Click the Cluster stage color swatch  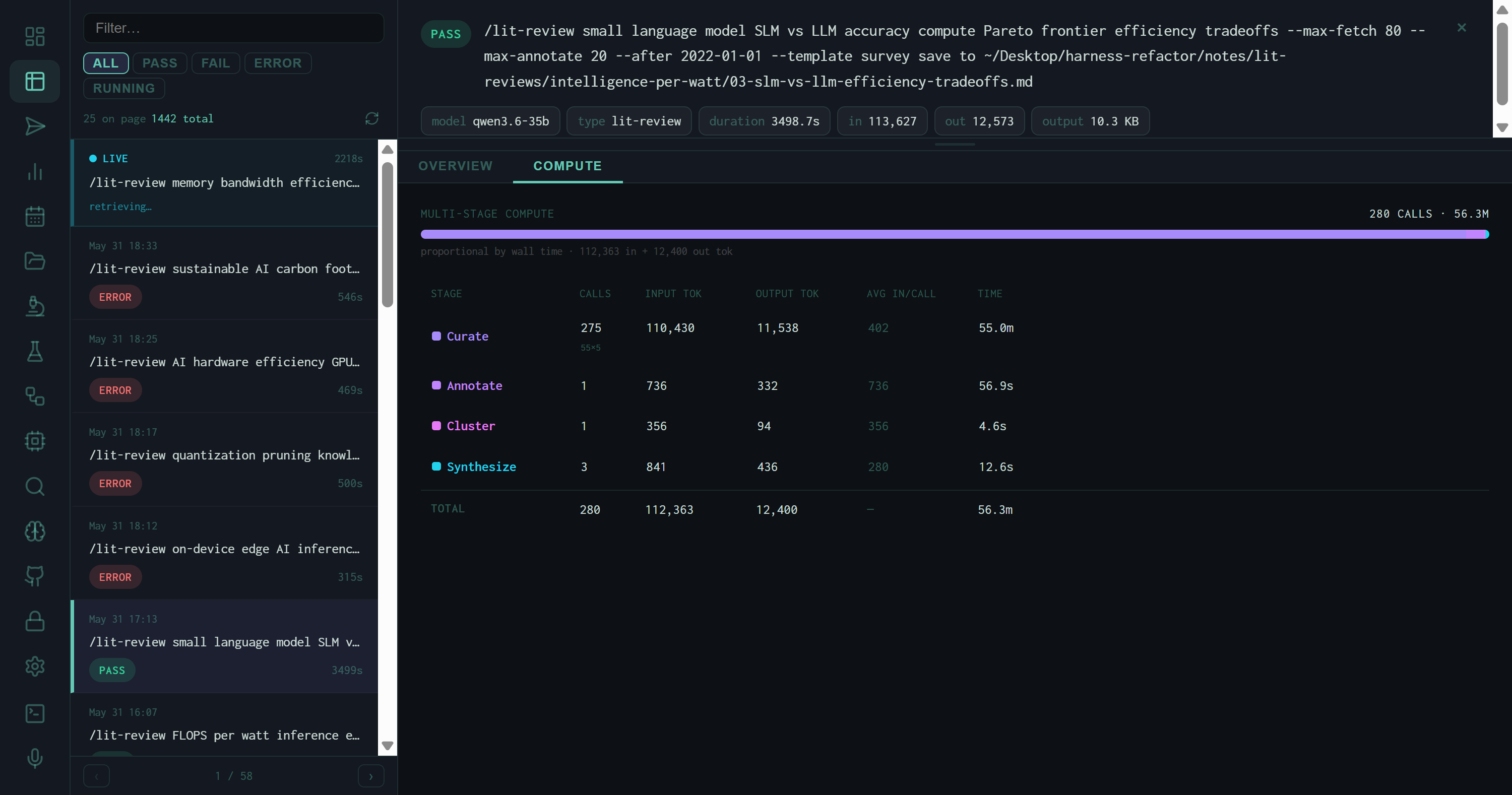pos(436,426)
